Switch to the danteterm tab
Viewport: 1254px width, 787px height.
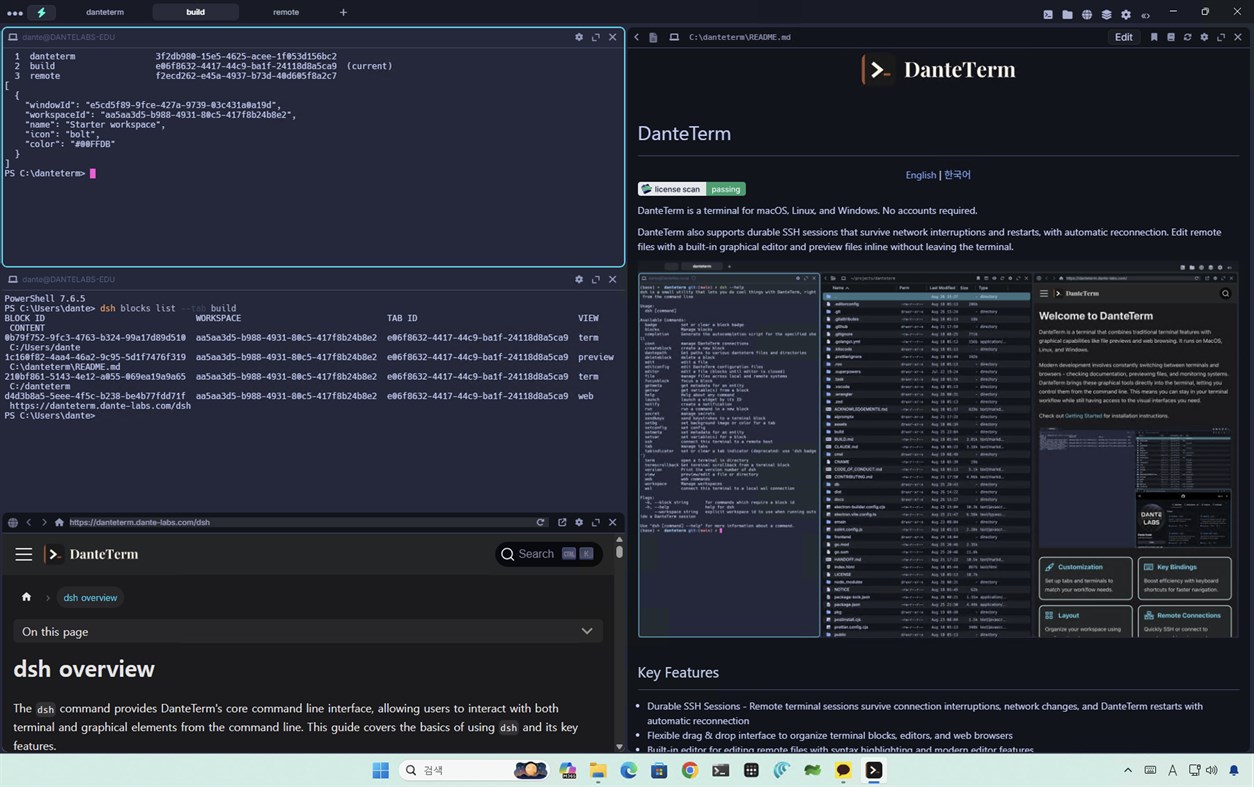105,12
